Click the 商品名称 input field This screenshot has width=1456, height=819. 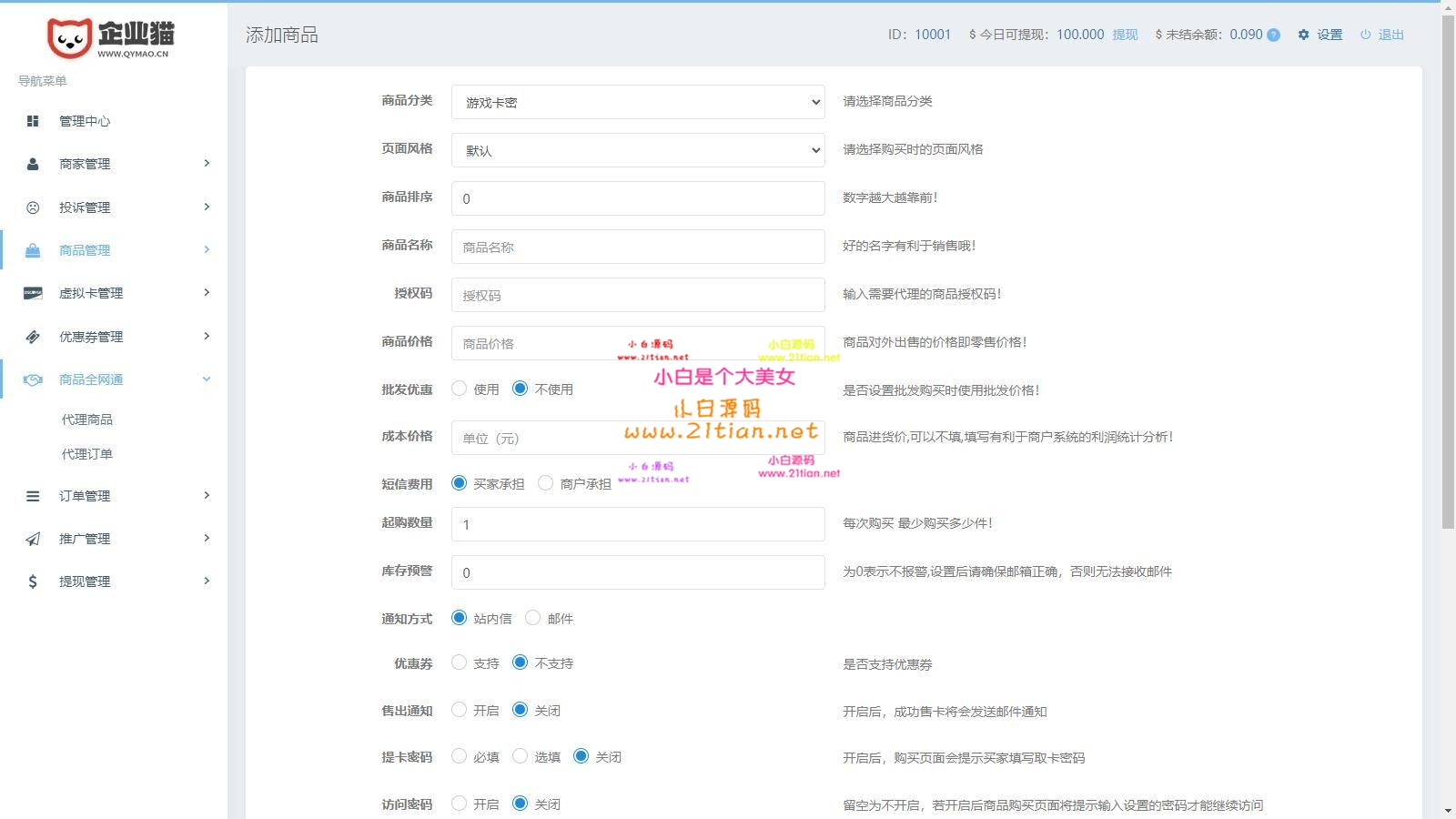(638, 247)
